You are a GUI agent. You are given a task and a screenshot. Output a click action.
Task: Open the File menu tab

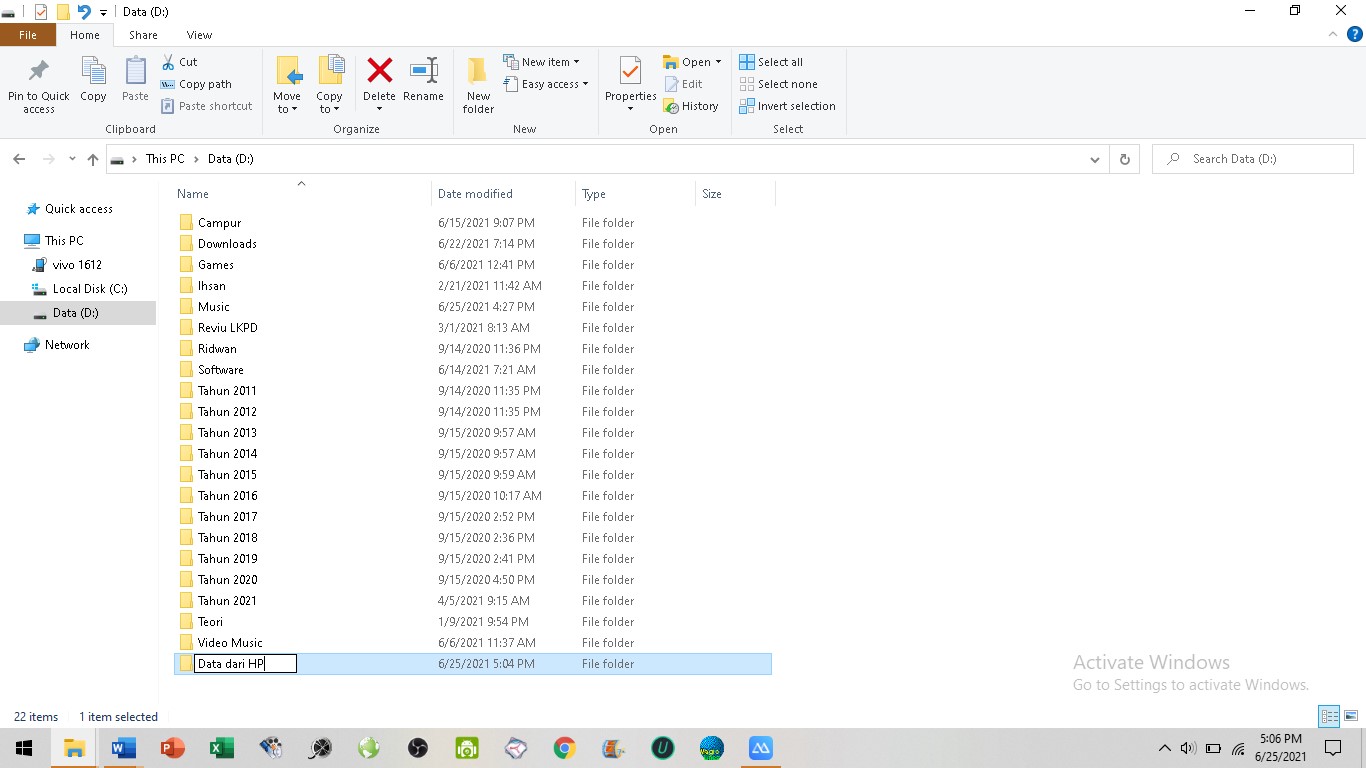click(x=28, y=35)
